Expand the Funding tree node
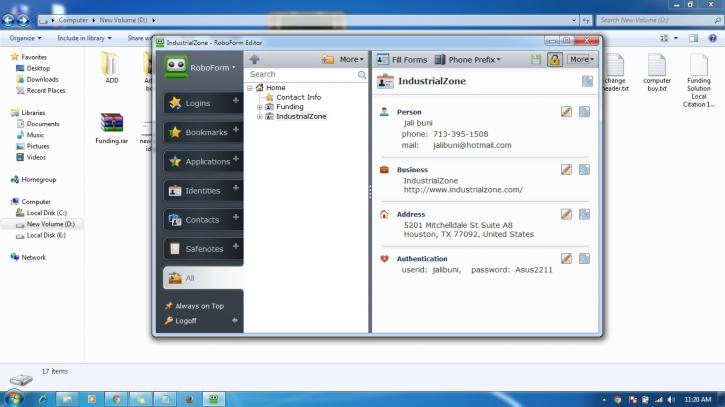The height and width of the screenshot is (407, 725). tap(259, 107)
